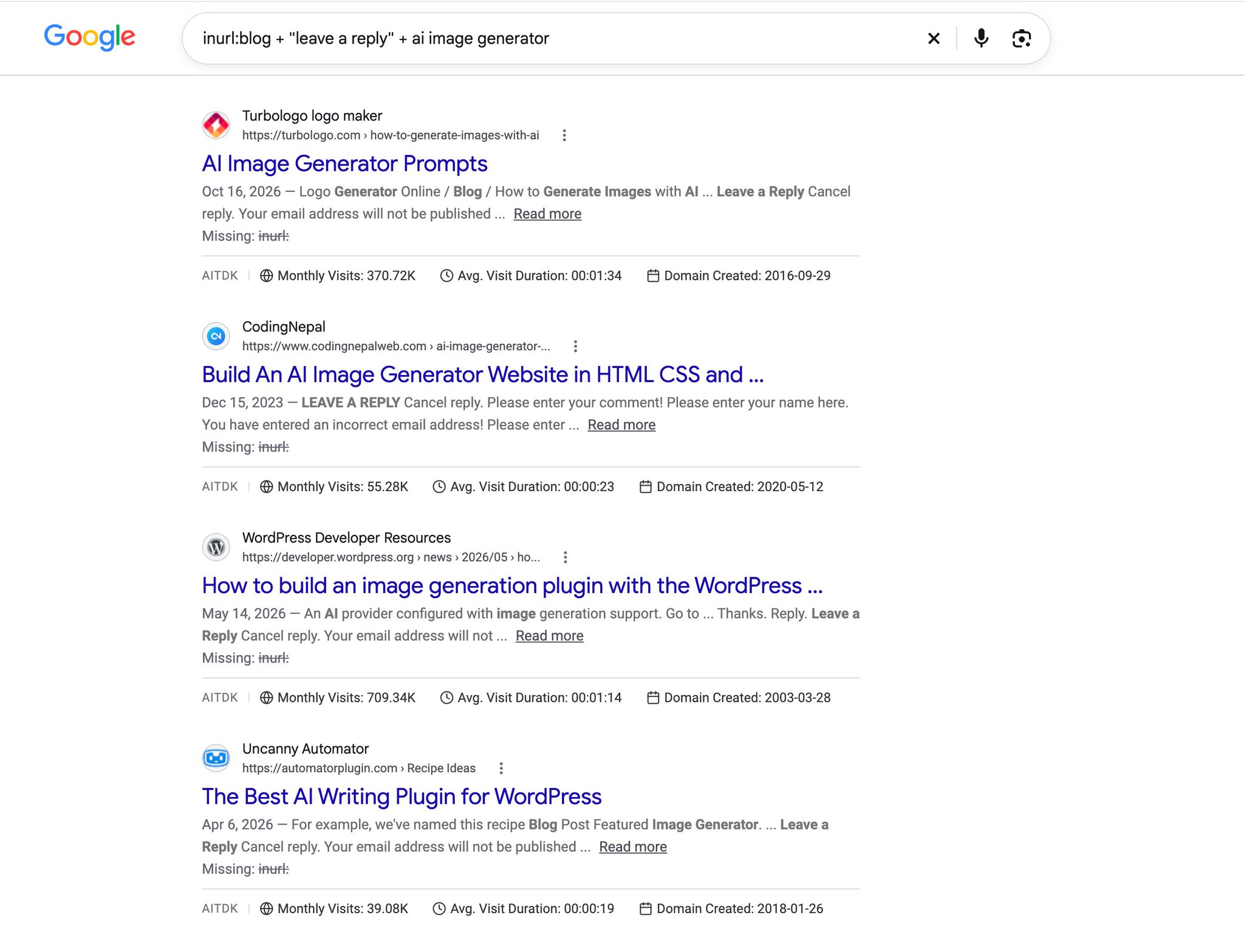Click Read more in the Uncanny Automator snippet
The image size is (1244, 952).
pos(632,846)
